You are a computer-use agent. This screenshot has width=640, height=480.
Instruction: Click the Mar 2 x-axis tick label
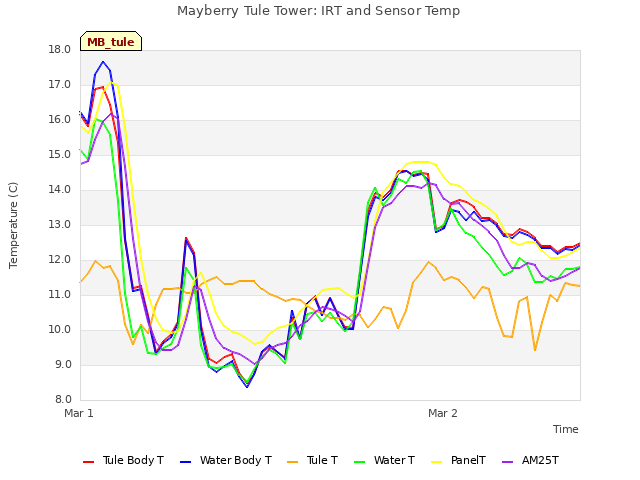pyautogui.click(x=443, y=413)
